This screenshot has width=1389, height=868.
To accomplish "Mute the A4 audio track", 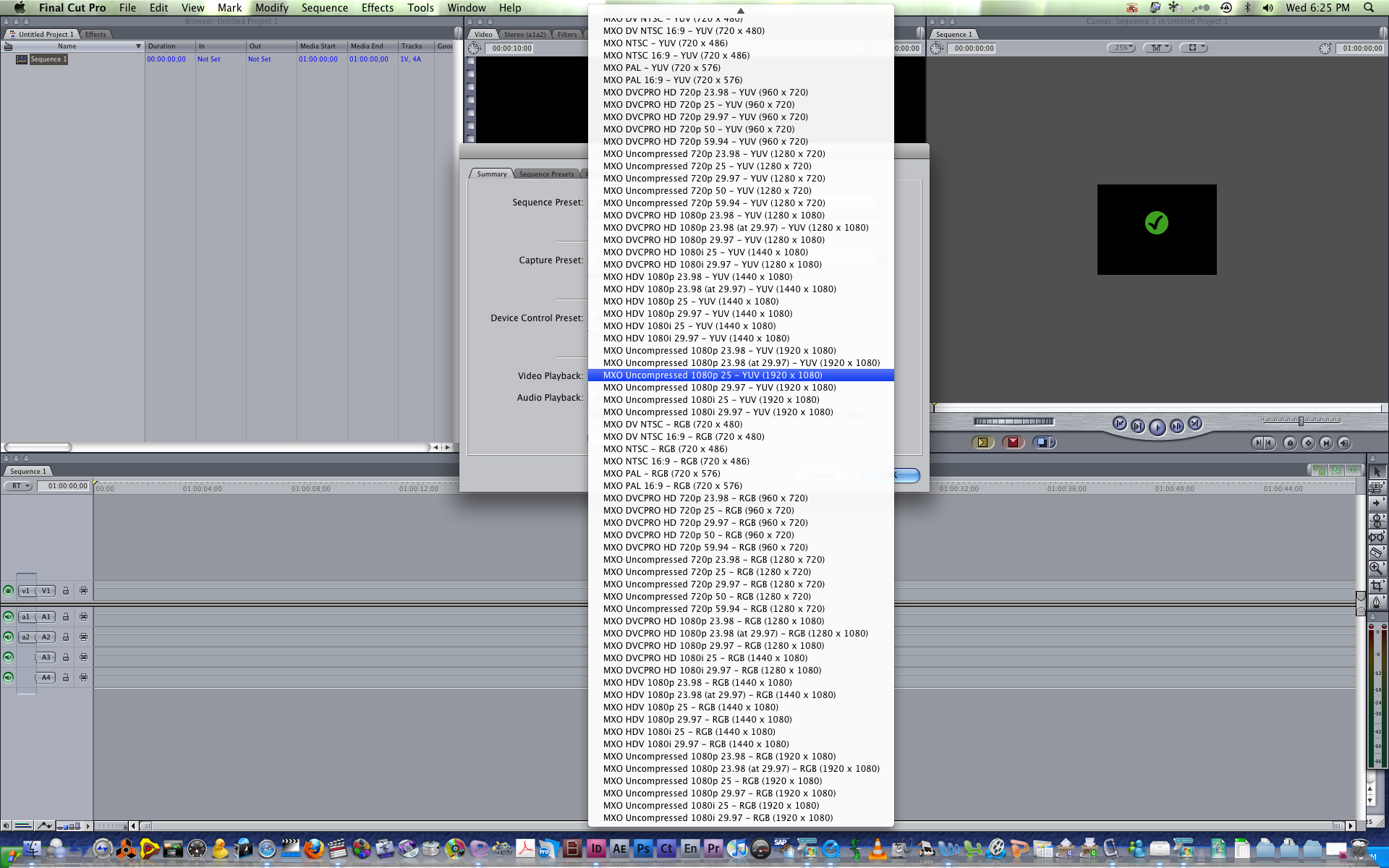I will click(9, 678).
